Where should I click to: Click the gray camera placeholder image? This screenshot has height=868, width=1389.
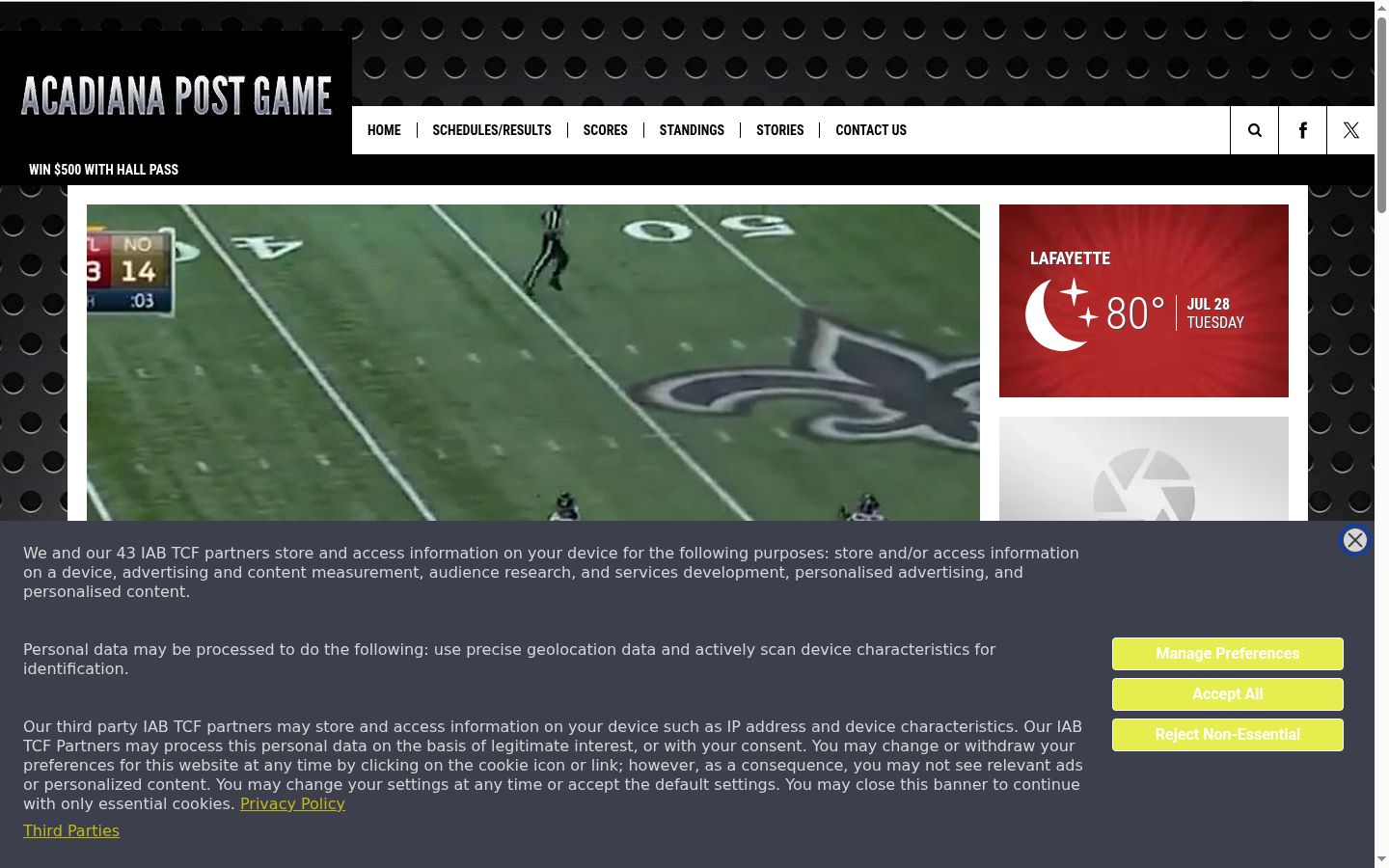pos(1144,469)
